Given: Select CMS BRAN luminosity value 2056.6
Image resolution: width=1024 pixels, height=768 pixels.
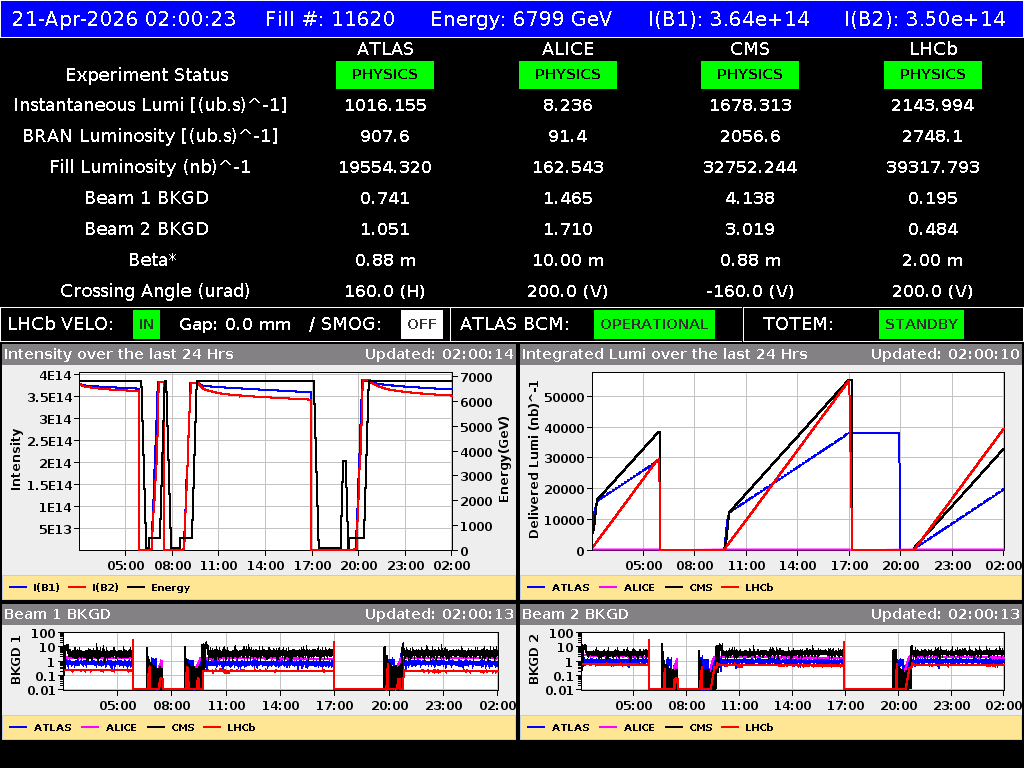Looking at the screenshot, I should (750, 136).
